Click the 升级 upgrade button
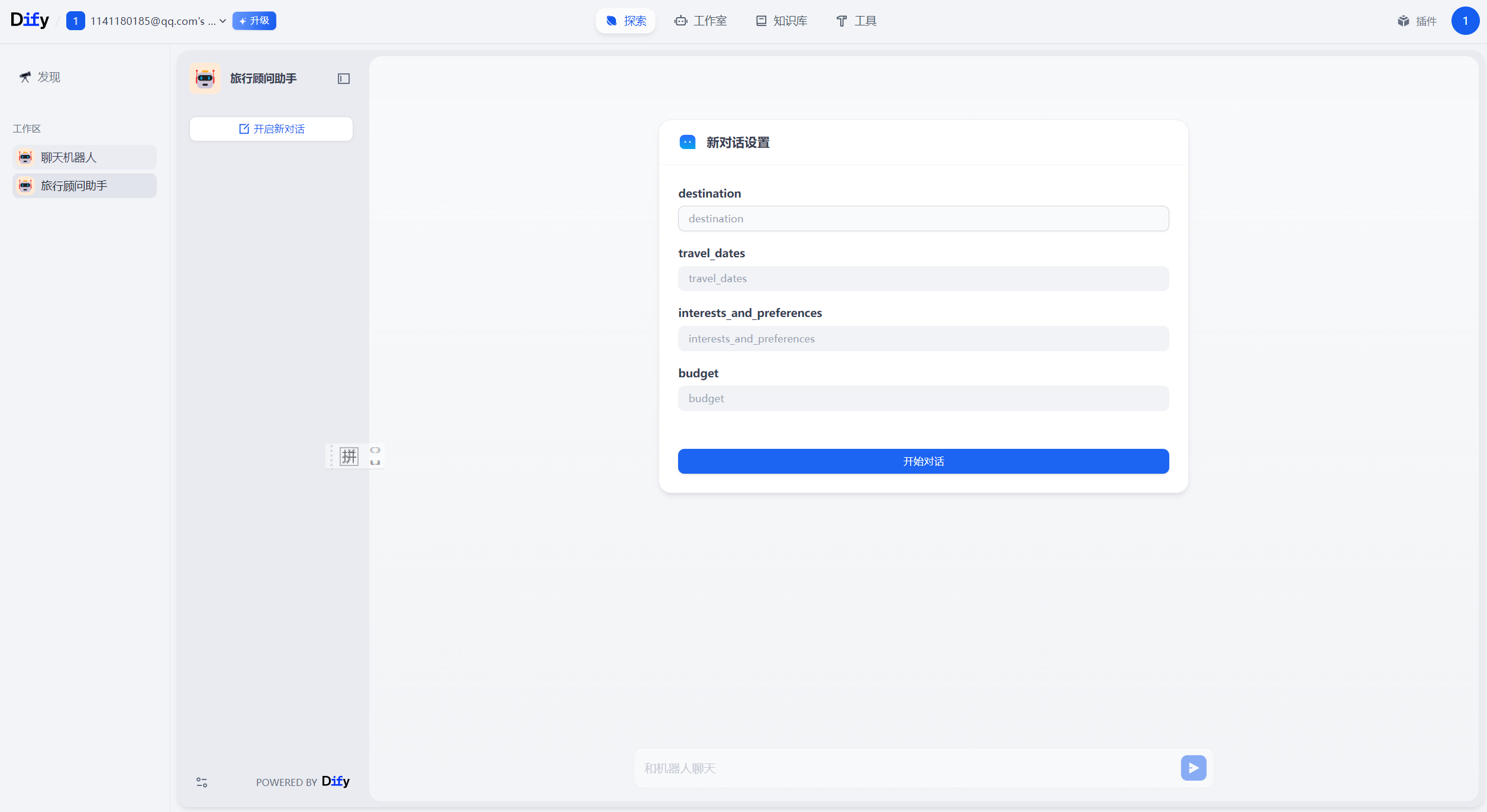 [x=254, y=21]
